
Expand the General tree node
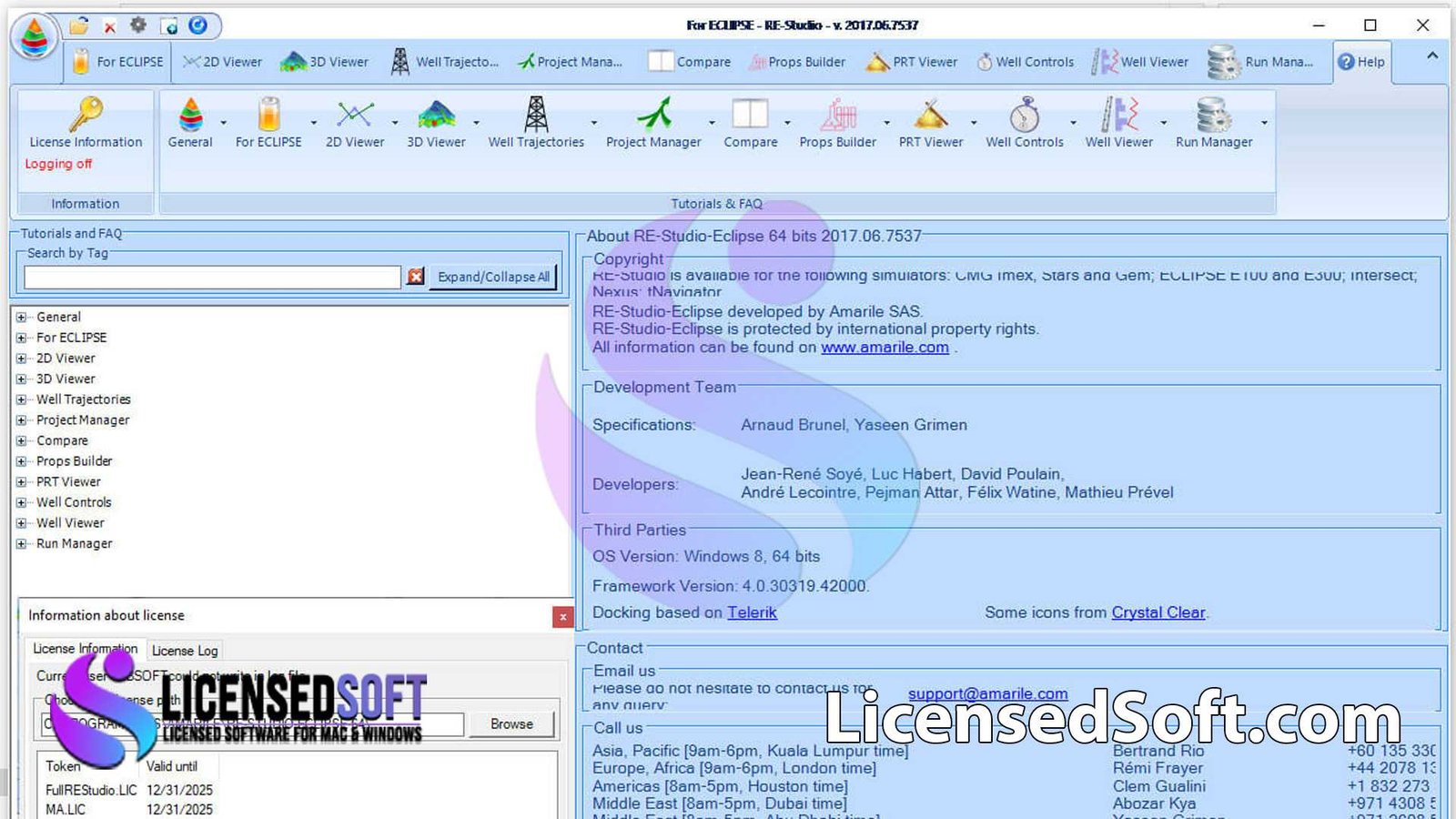(x=21, y=318)
